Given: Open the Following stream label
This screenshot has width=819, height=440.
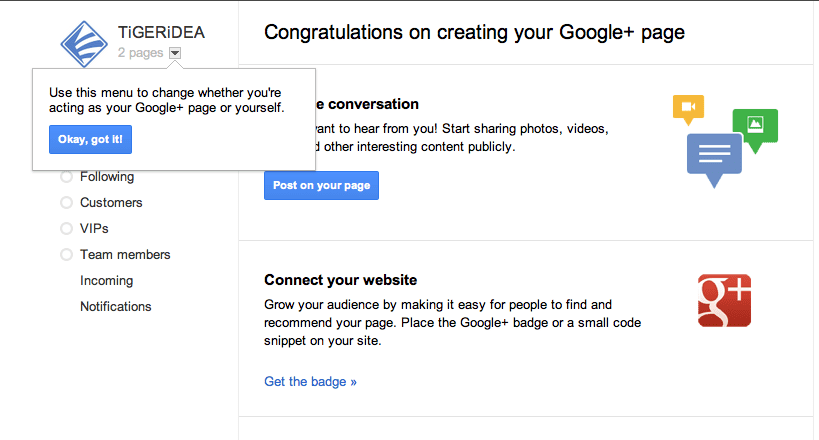Looking at the screenshot, I should coord(107,177).
